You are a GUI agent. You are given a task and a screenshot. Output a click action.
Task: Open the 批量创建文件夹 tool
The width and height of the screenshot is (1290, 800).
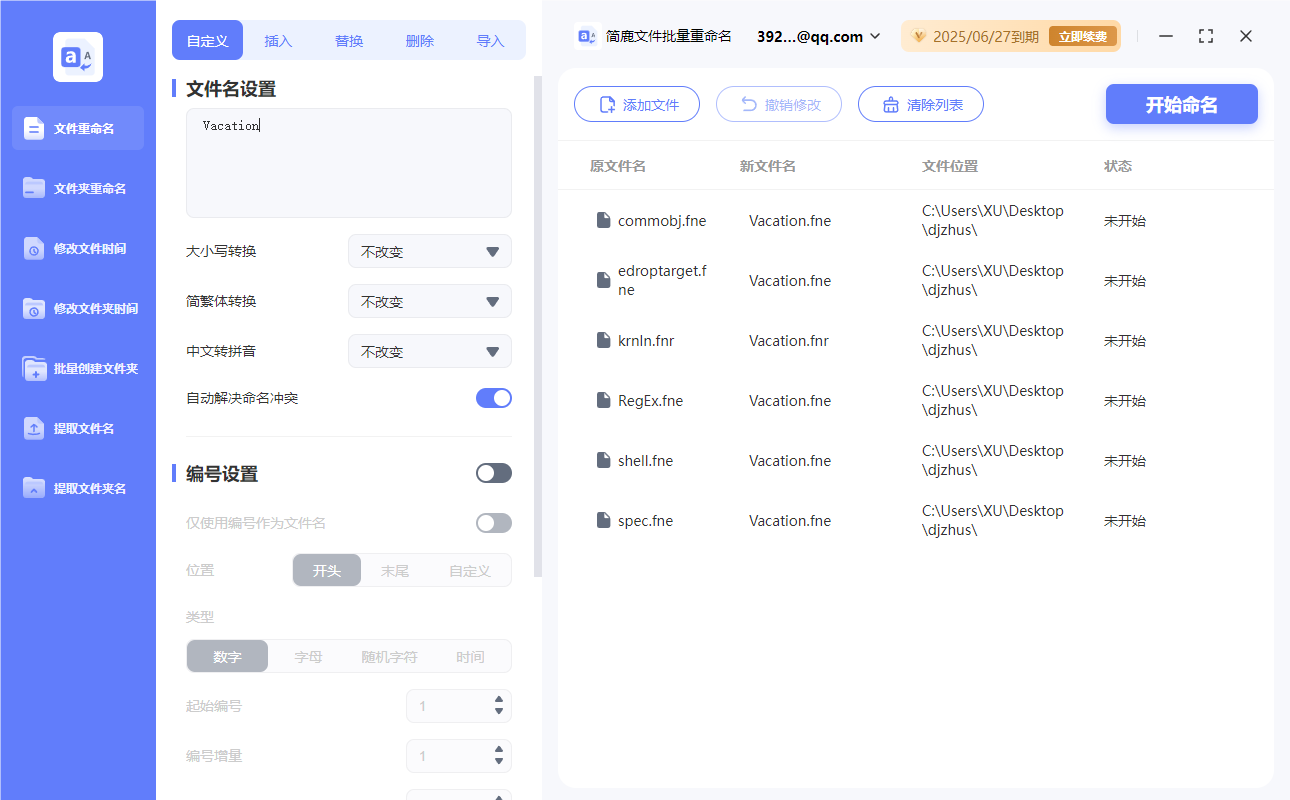[77, 368]
